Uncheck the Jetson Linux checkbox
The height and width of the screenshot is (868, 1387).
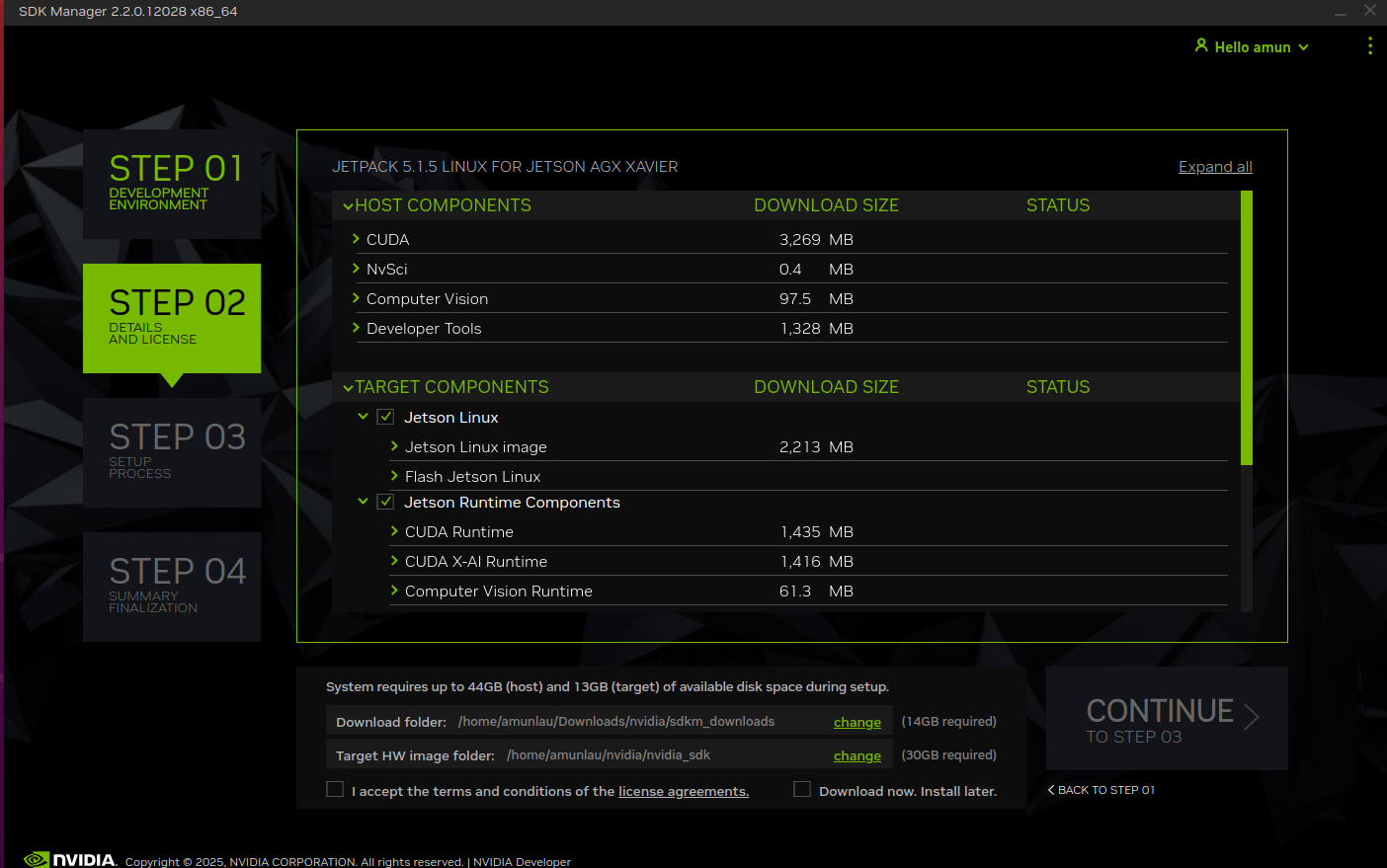click(385, 417)
